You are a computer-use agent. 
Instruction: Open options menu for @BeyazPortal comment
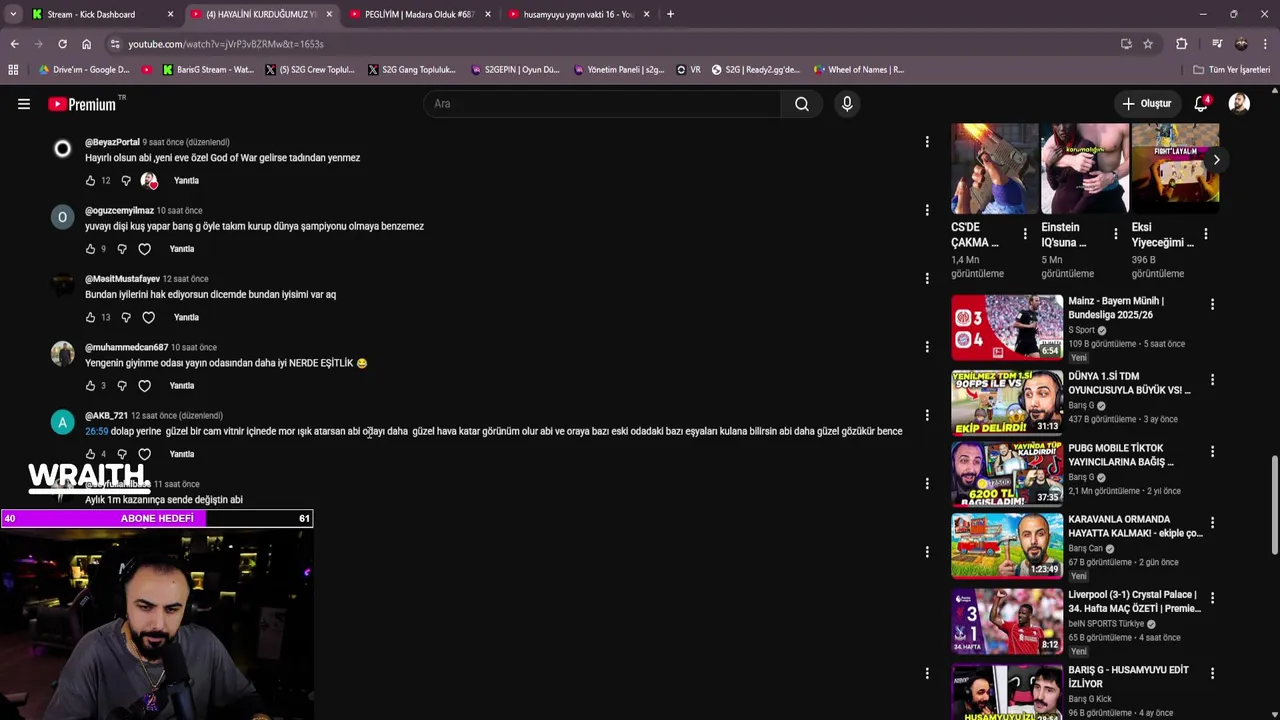927,142
